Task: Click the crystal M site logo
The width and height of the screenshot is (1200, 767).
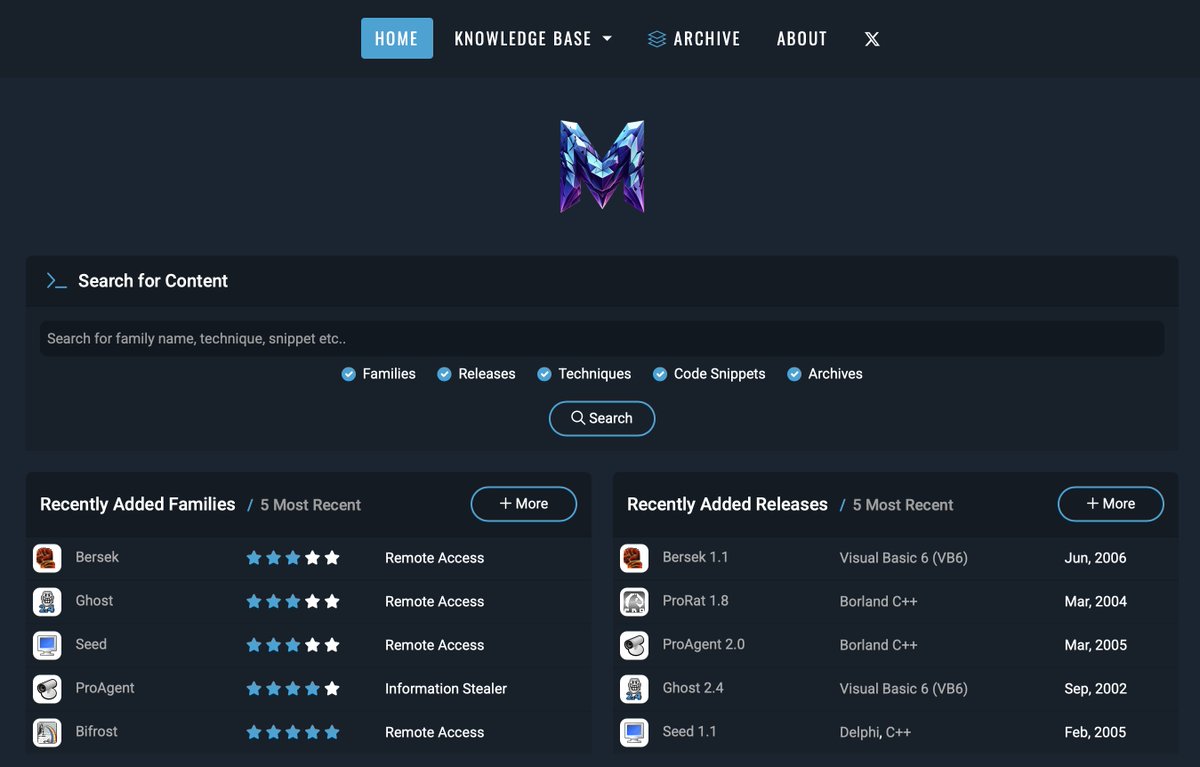Action: click(x=601, y=165)
